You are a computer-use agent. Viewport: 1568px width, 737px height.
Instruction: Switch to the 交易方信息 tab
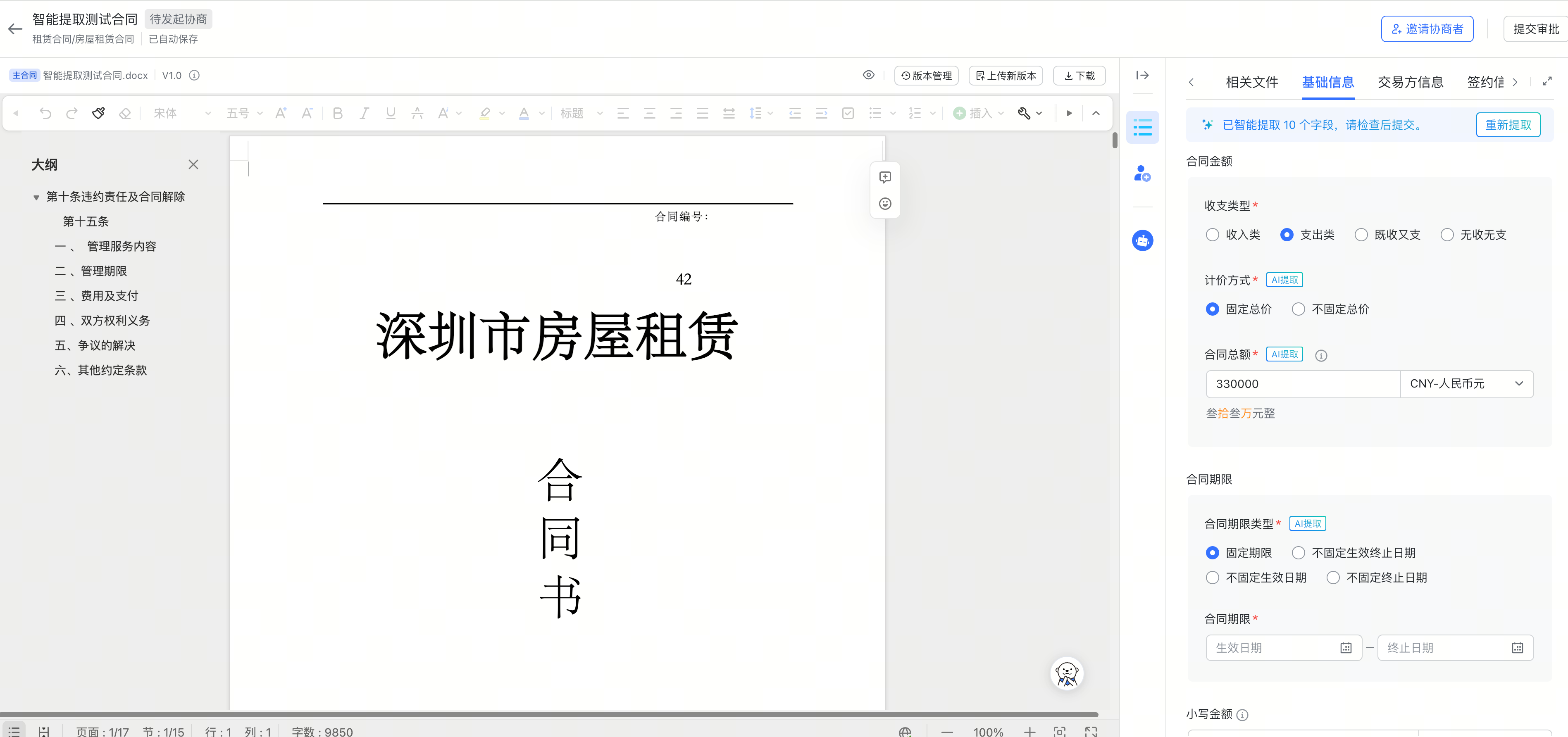[1411, 81]
